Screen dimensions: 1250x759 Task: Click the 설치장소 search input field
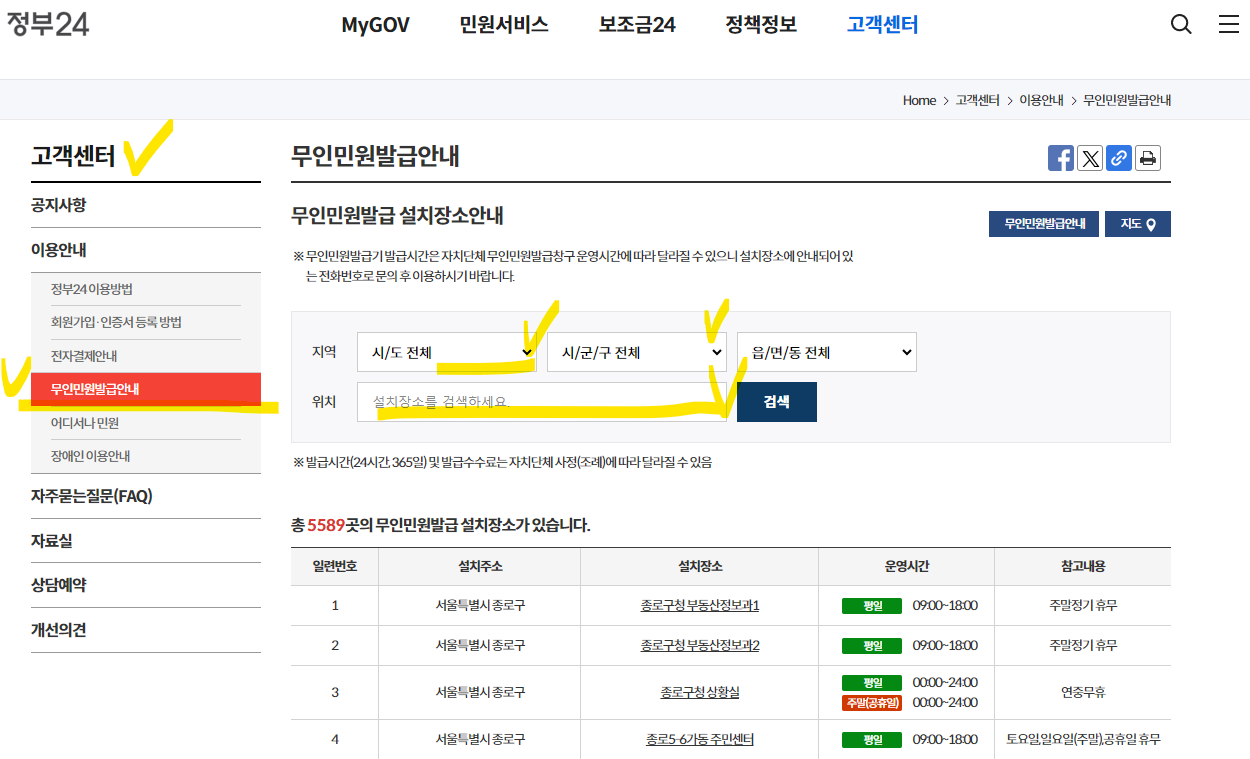tap(542, 401)
